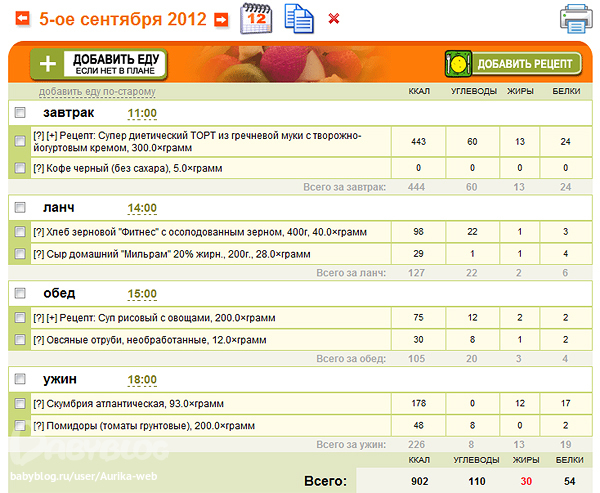The image size is (600, 493).
Task: Tick checkbox for Кофе черный row
Action: 20,168
